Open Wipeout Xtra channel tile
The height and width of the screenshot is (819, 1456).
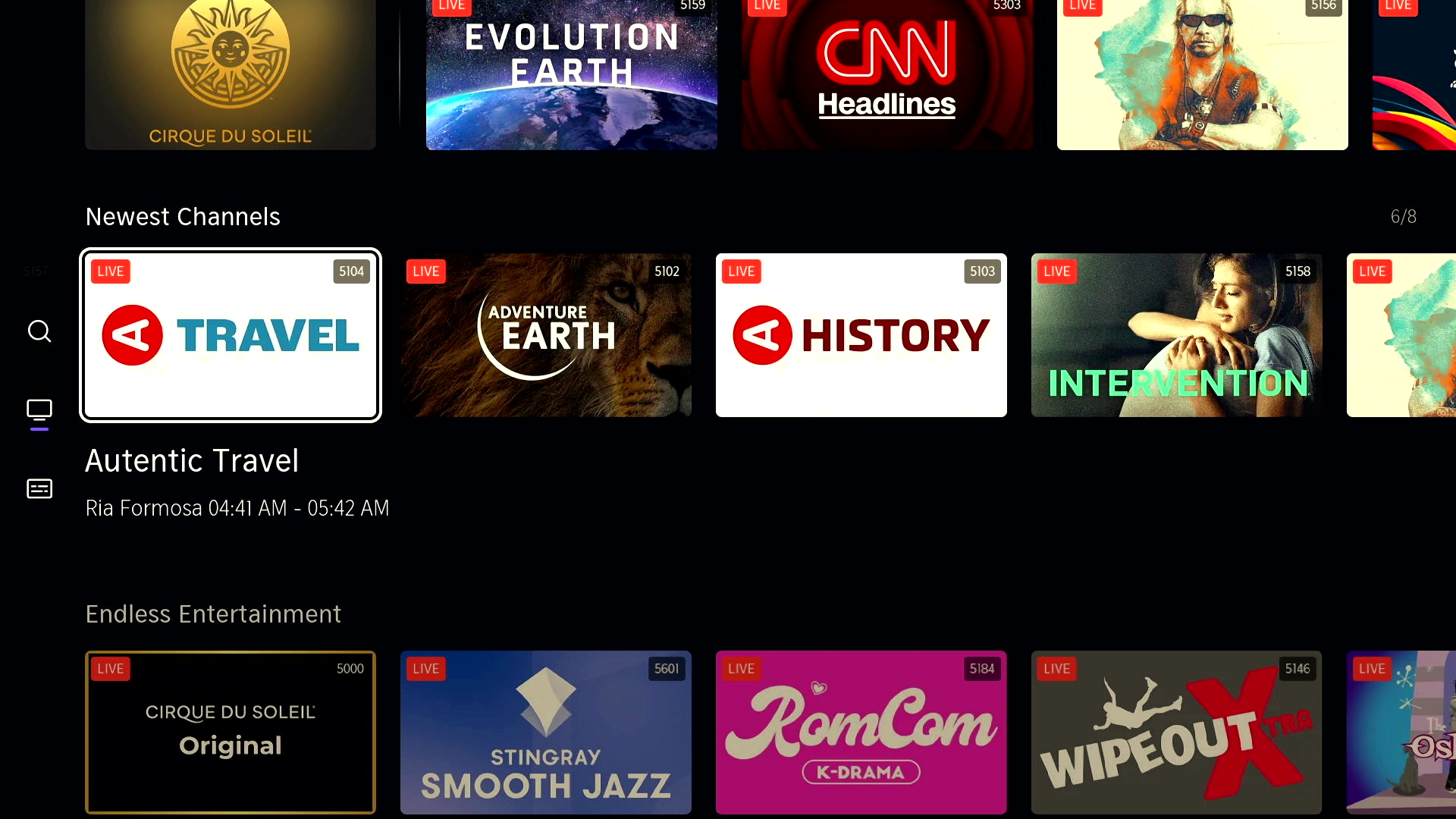point(1176,732)
